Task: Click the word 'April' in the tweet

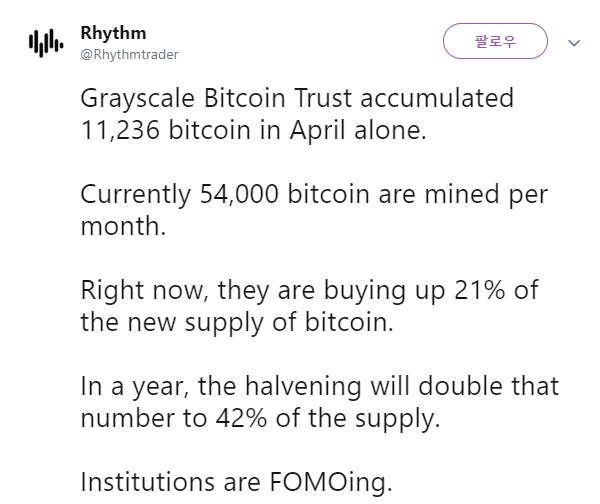Action: pos(317,131)
